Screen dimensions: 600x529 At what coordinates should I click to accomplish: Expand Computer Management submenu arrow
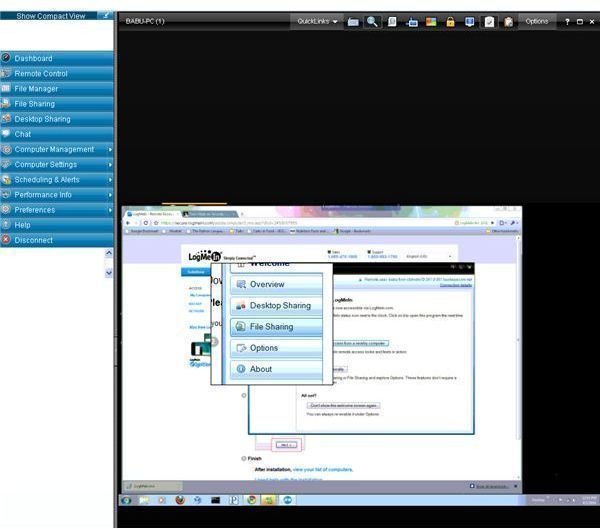[110, 149]
